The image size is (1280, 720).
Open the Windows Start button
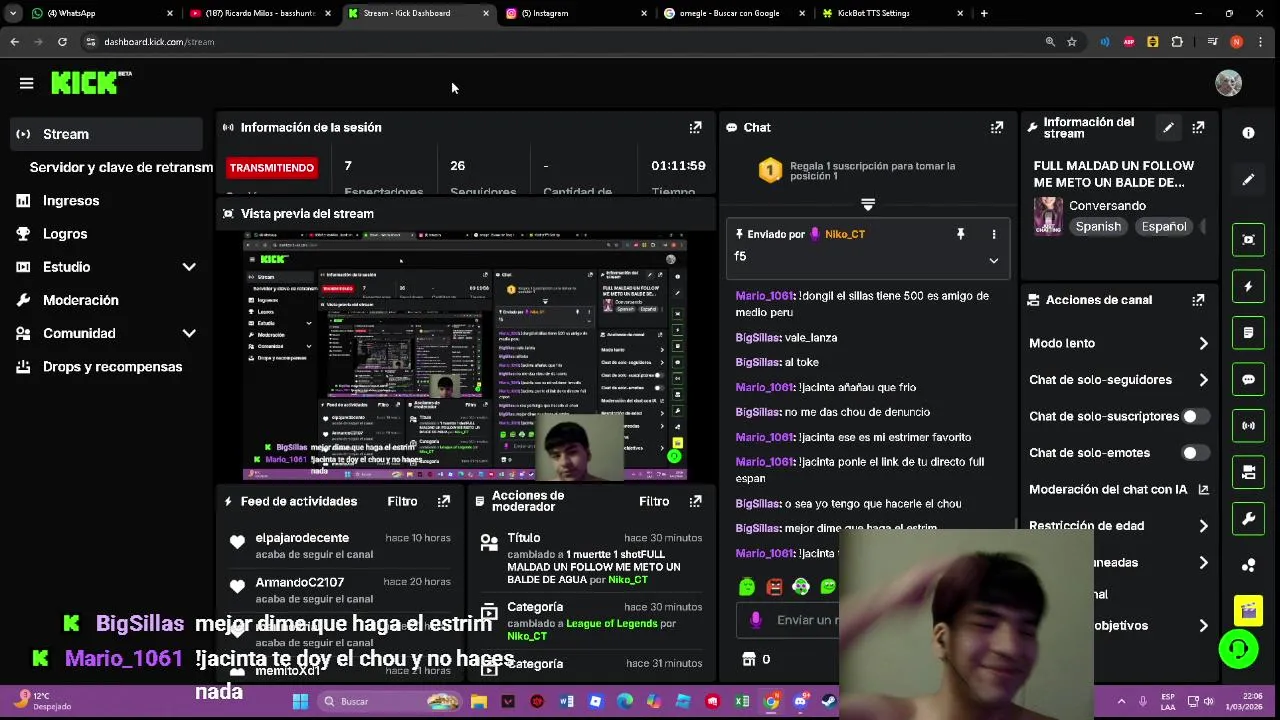pyautogui.click(x=300, y=701)
